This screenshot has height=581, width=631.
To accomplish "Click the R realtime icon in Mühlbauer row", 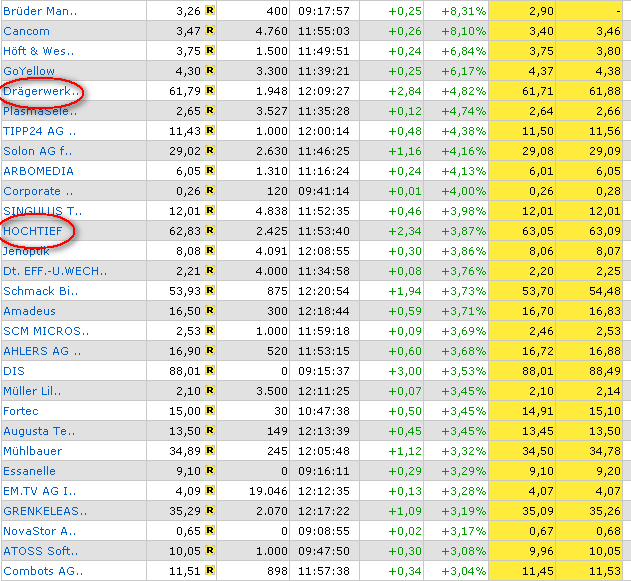I will click(210, 450).
